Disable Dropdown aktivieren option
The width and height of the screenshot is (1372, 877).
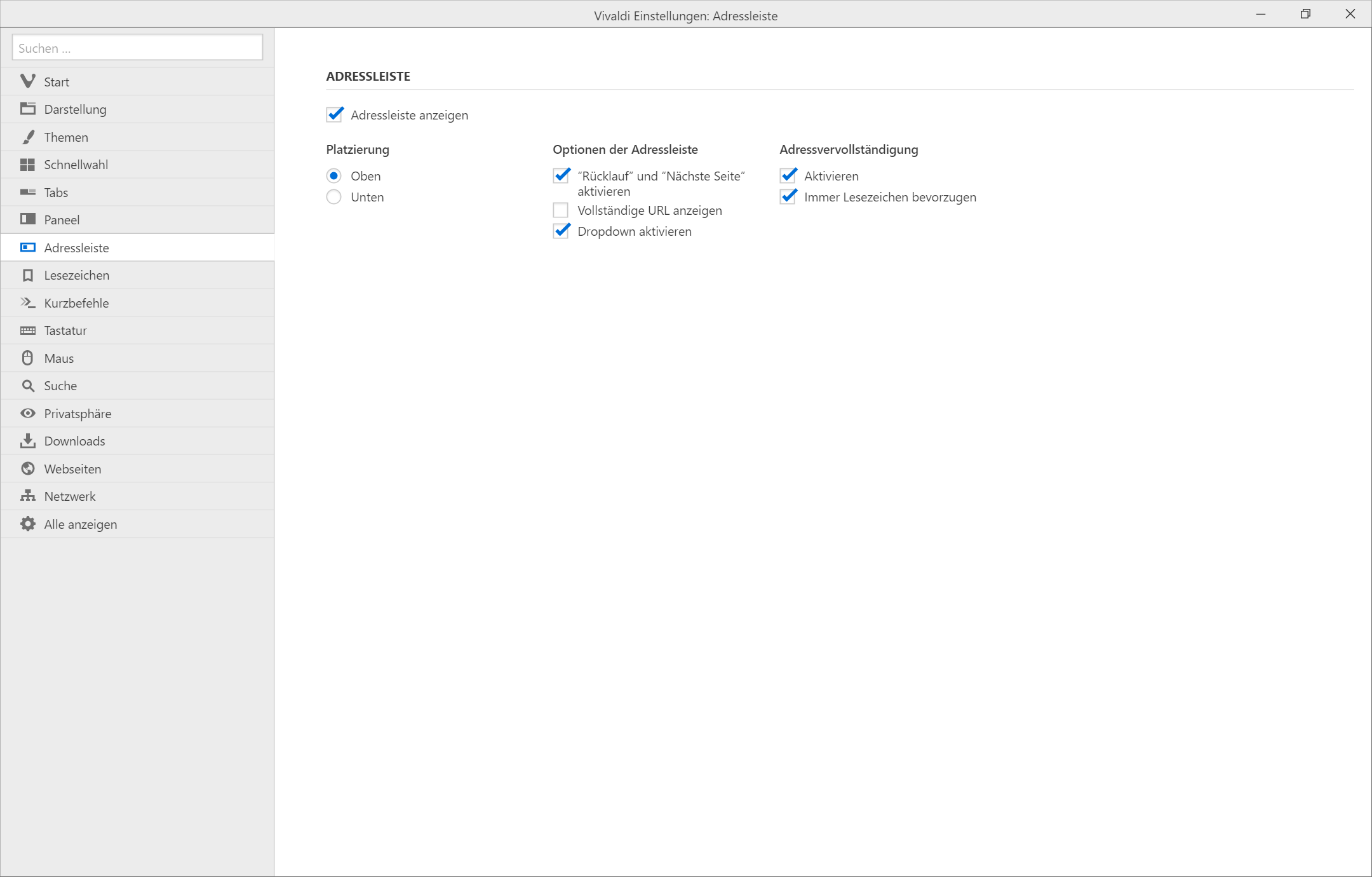click(560, 231)
